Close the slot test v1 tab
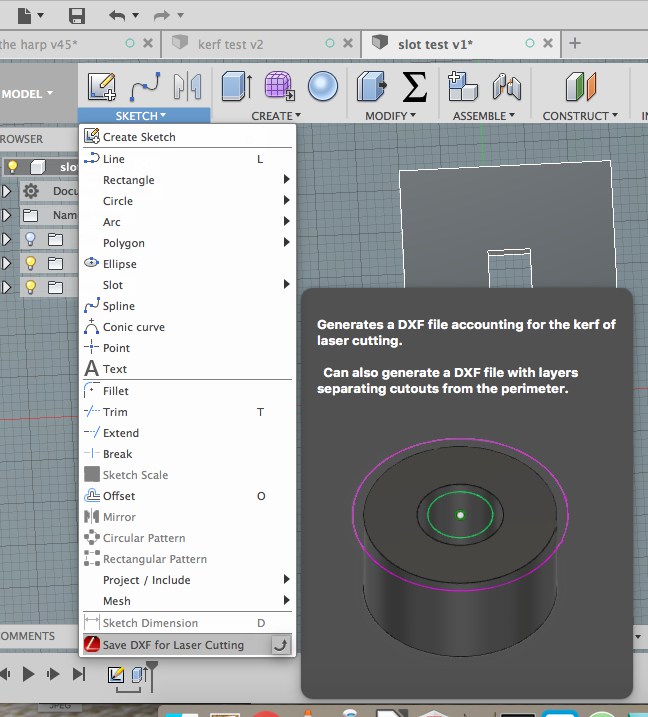 [x=548, y=43]
